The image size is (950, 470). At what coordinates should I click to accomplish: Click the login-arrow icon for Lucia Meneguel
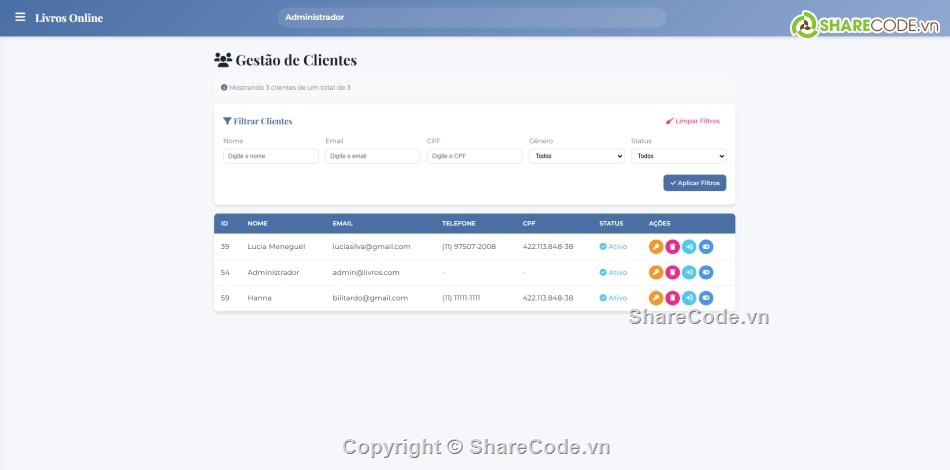coord(689,246)
